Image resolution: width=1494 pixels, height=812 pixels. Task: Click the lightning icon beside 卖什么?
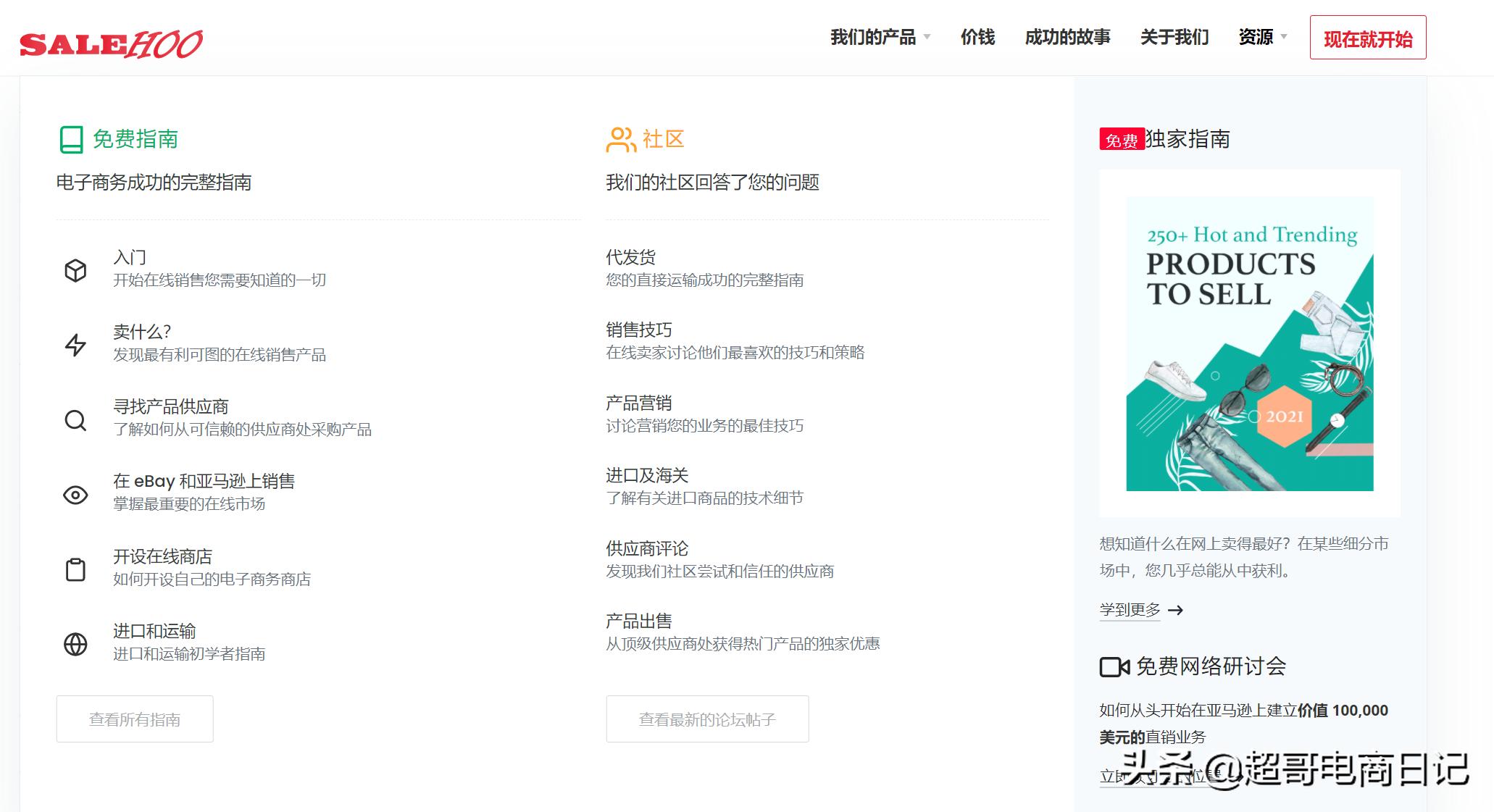pos(75,346)
